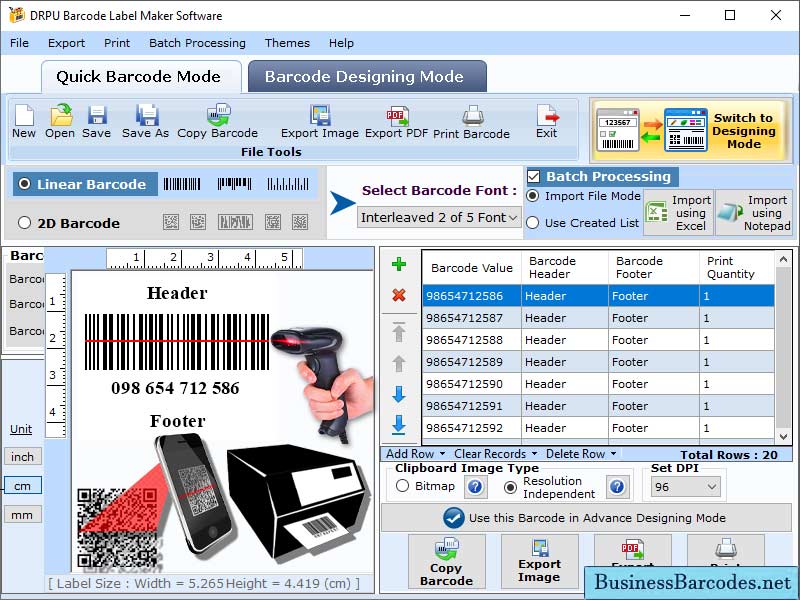The height and width of the screenshot is (600, 800).
Task: Click Export Image in File Tools toolbar
Action: pos(320,121)
